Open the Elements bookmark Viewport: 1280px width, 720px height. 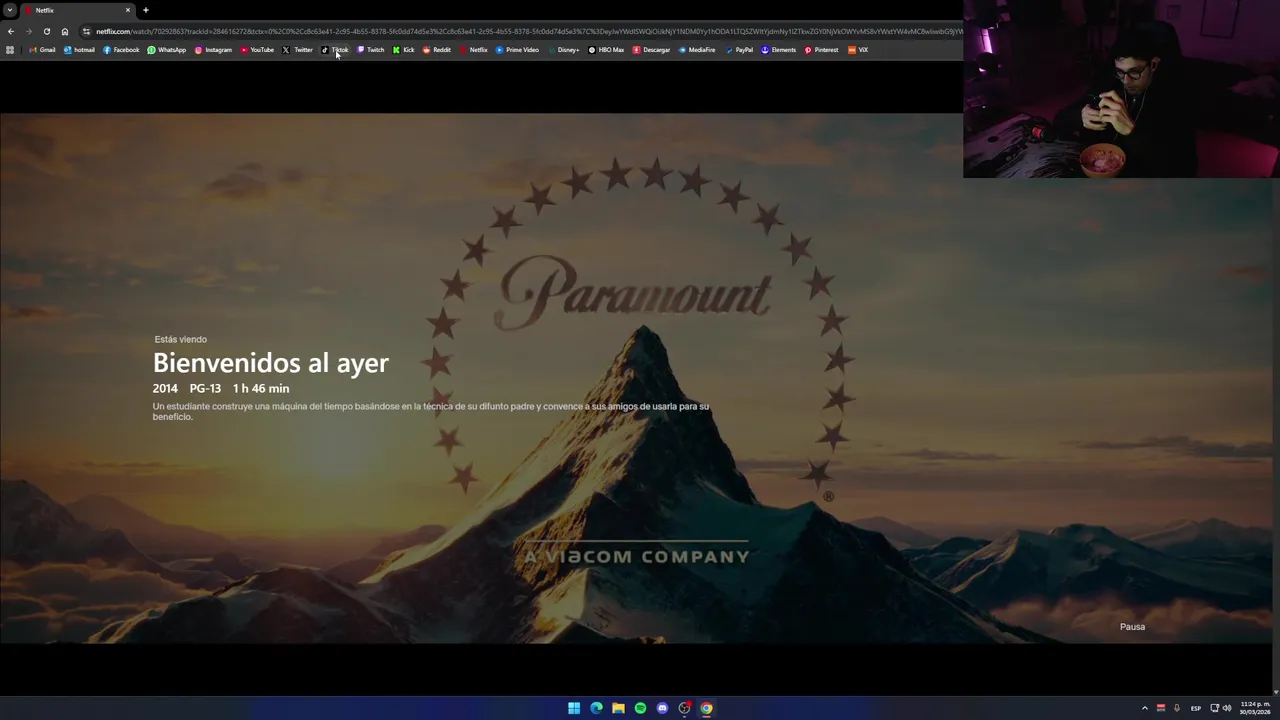point(778,50)
